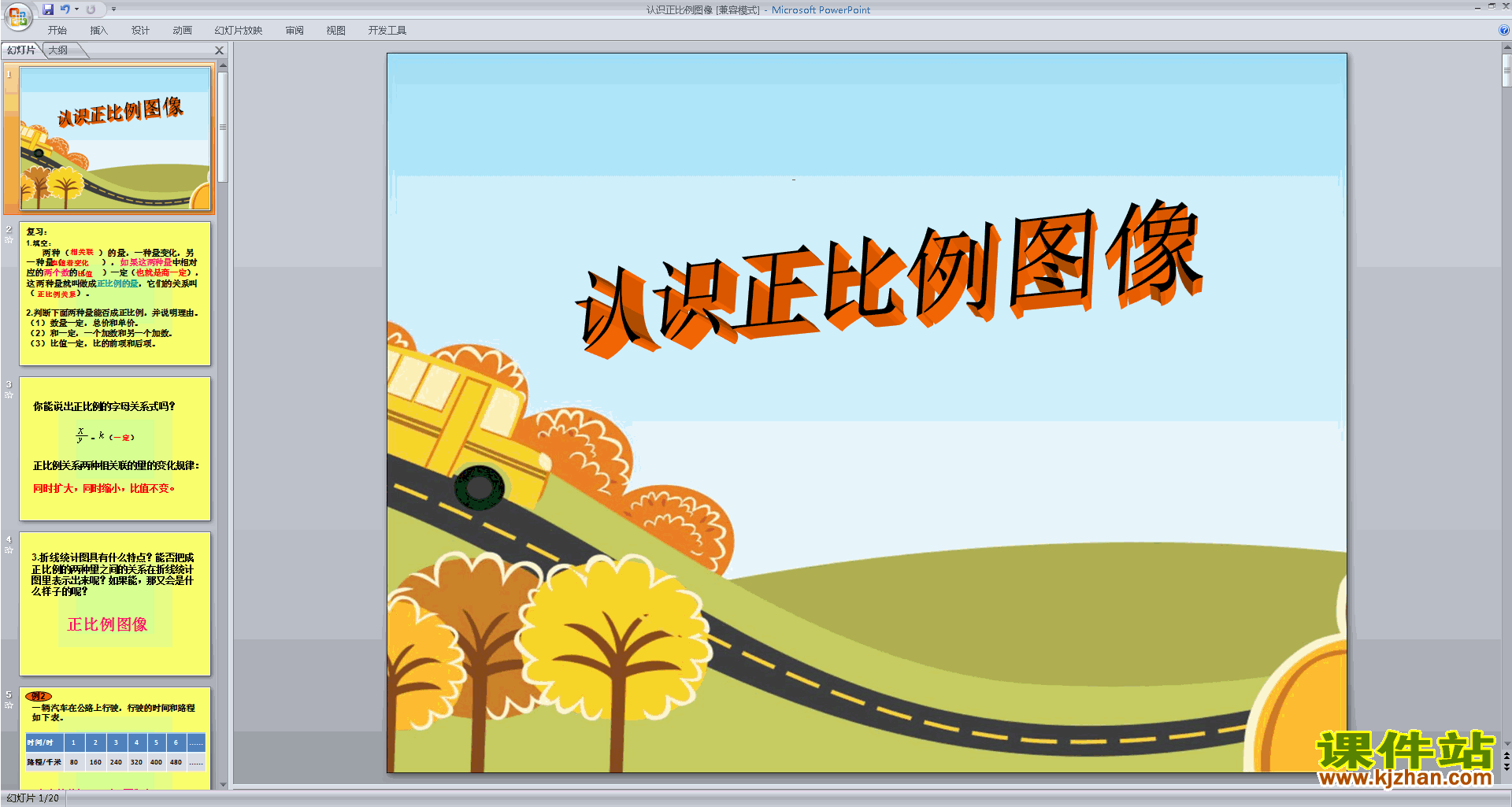Save the presentation with the floppy icon

48,9
